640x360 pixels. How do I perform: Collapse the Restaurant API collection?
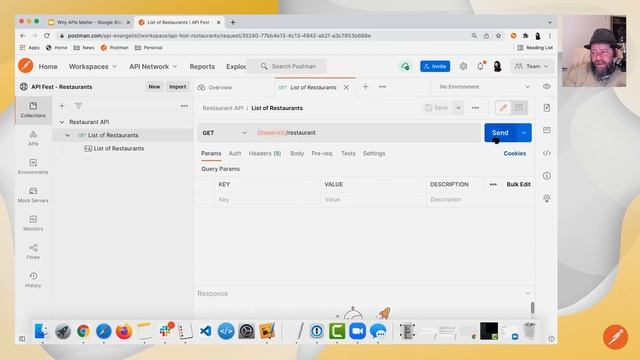[x=62, y=122]
